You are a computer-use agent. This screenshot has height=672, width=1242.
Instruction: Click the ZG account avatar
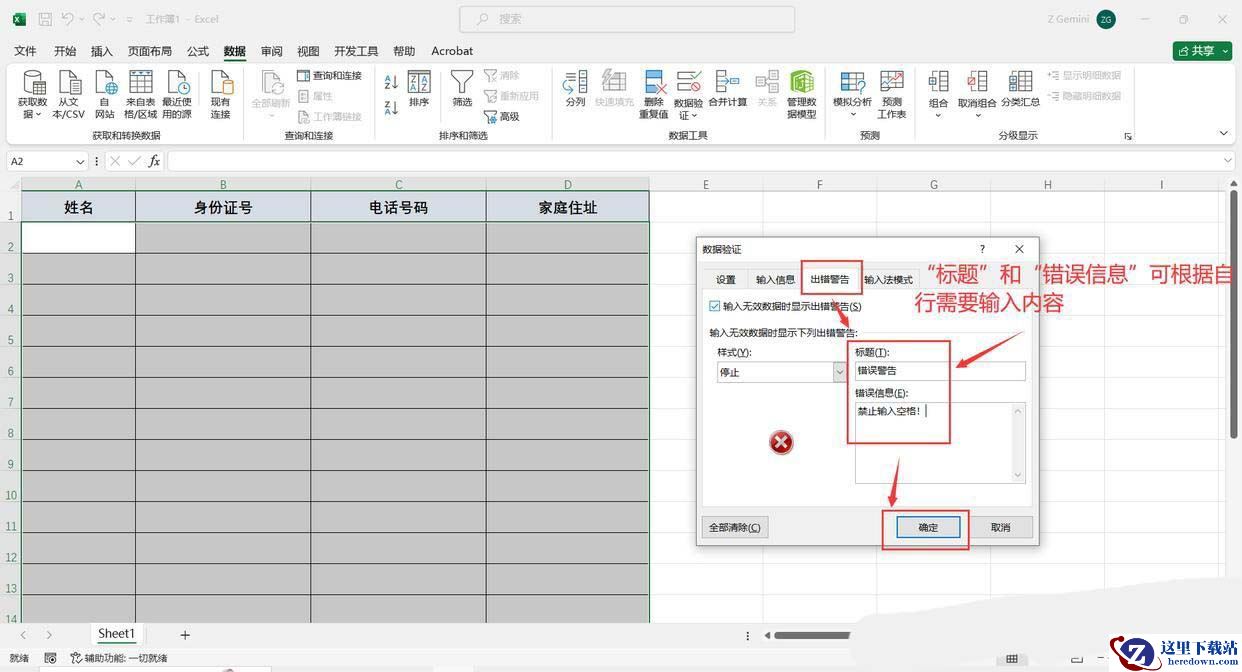tap(1105, 19)
